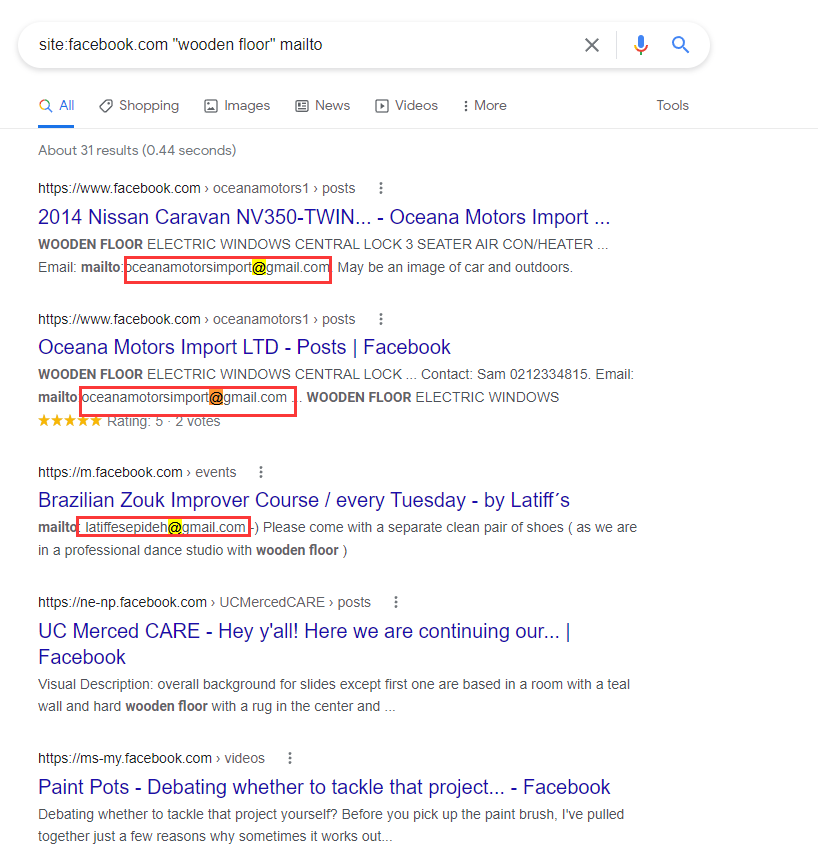Switch to the Shopping tab
The width and height of the screenshot is (818, 866).
coord(139,106)
